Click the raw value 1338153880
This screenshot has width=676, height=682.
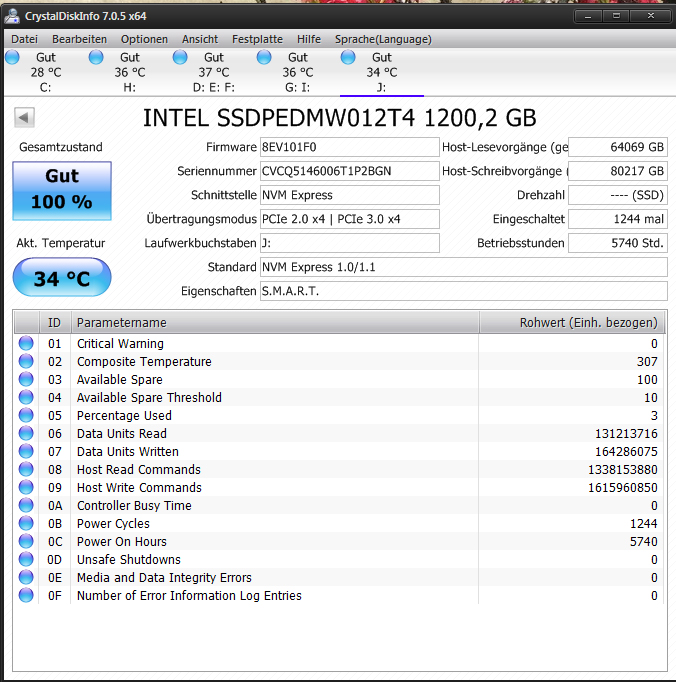coord(622,470)
